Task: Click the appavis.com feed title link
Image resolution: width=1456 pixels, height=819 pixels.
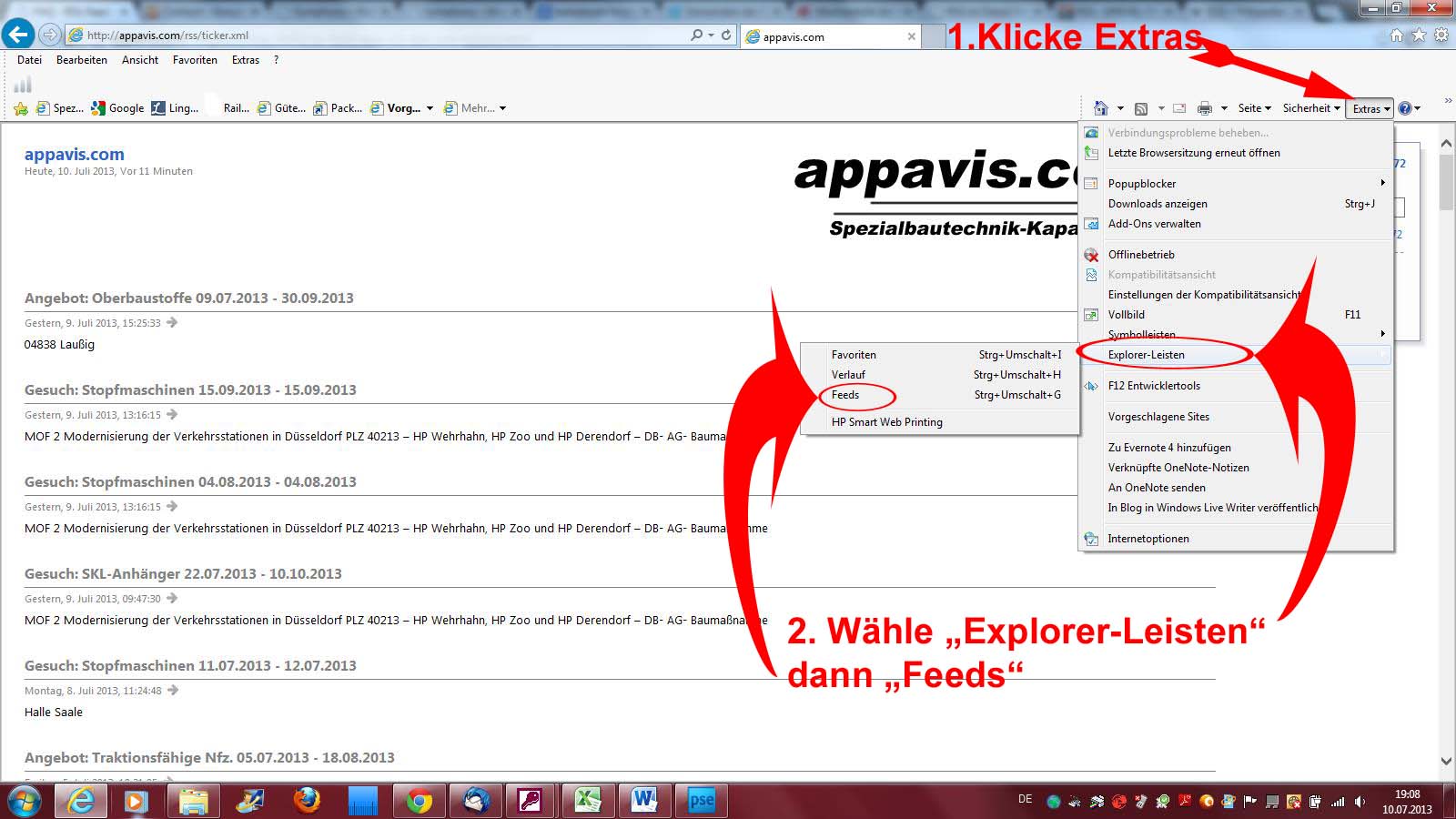Action: tap(75, 155)
